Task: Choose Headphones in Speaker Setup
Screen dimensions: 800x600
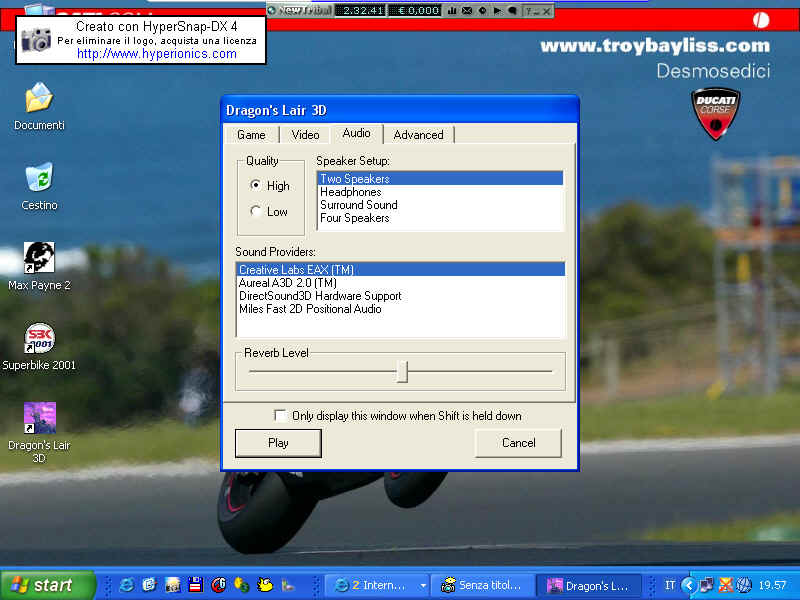Action: 440,192
